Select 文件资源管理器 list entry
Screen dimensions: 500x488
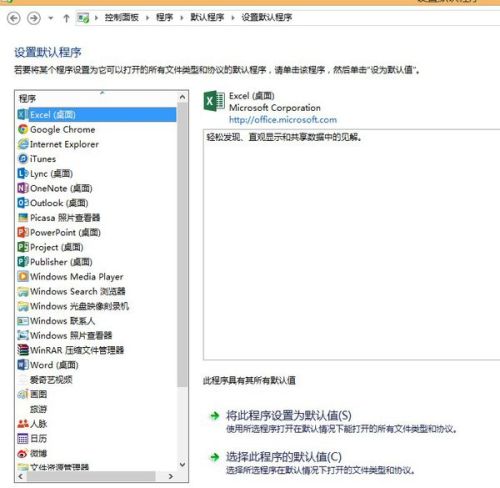point(59,467)
